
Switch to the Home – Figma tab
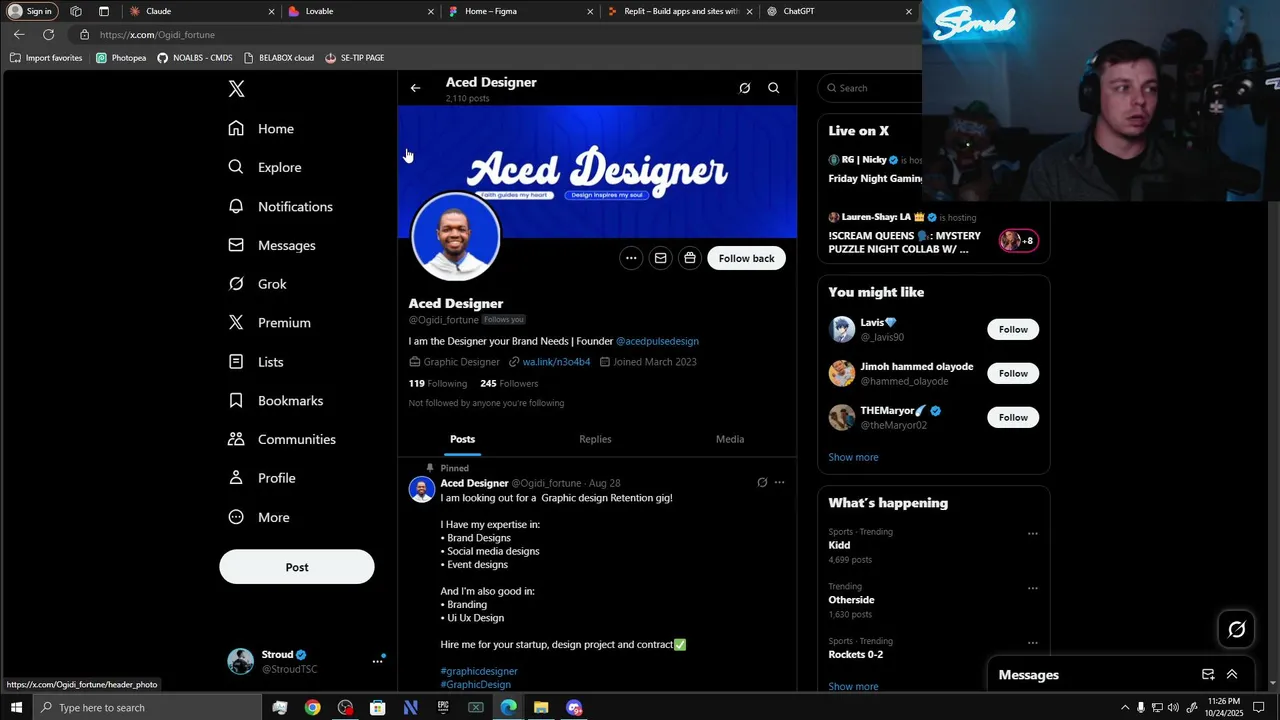520,11
